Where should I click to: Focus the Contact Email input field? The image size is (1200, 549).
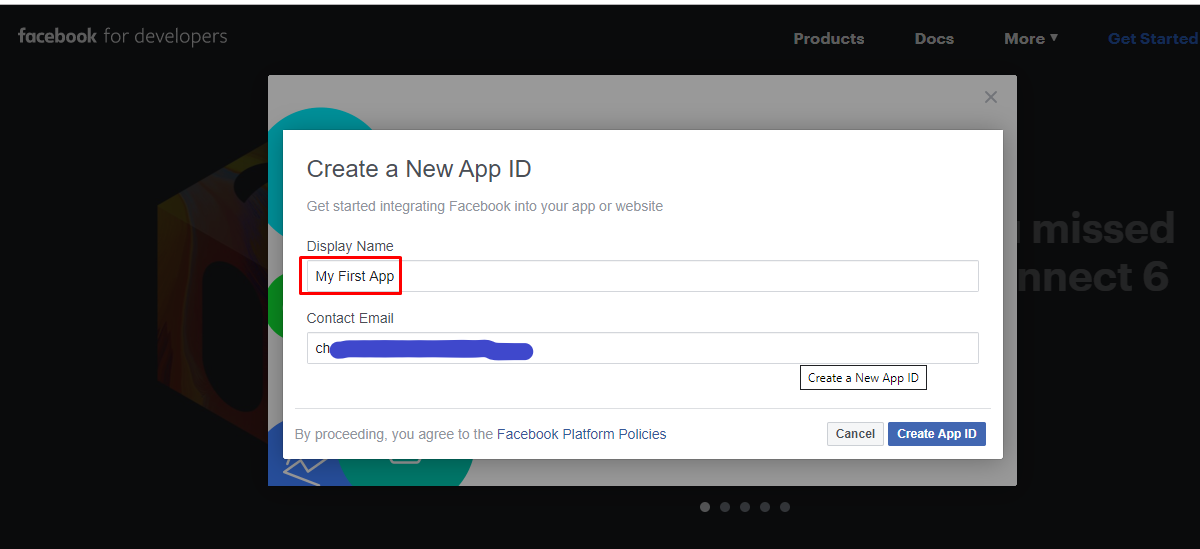tap(643, 348)
